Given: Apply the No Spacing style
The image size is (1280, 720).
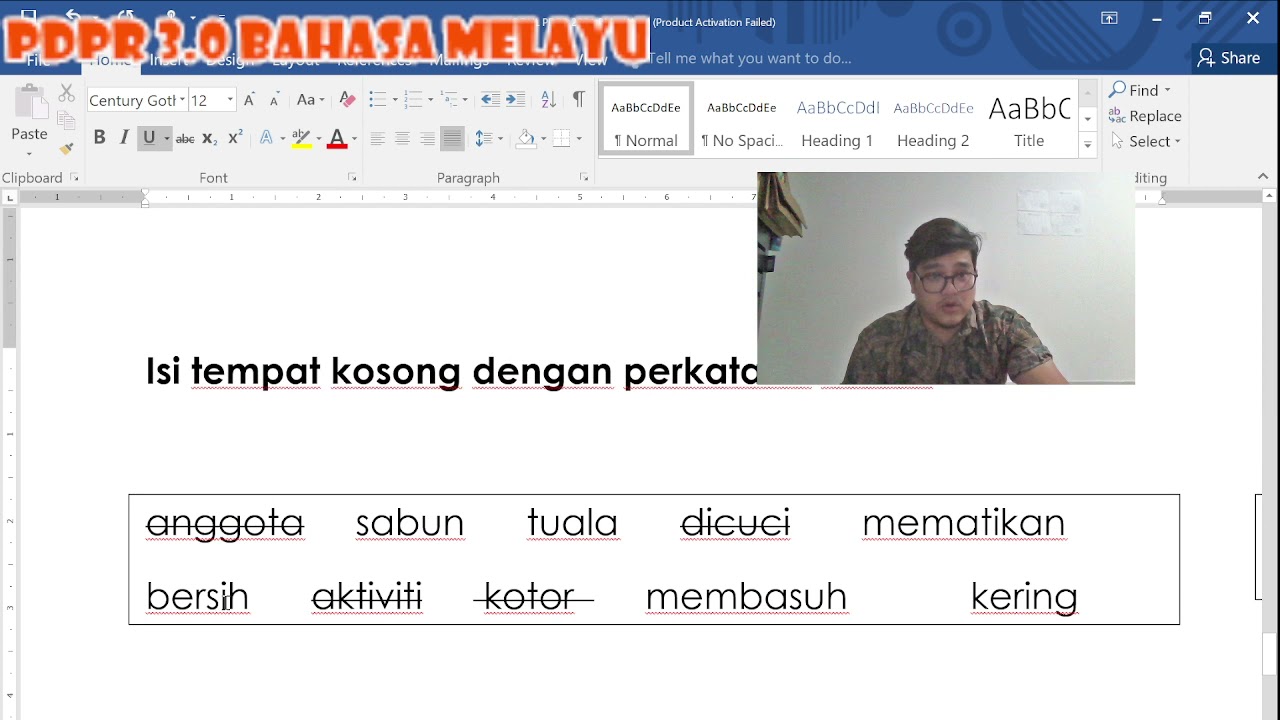Looking at the screenshot, I should tap(742, 119).
